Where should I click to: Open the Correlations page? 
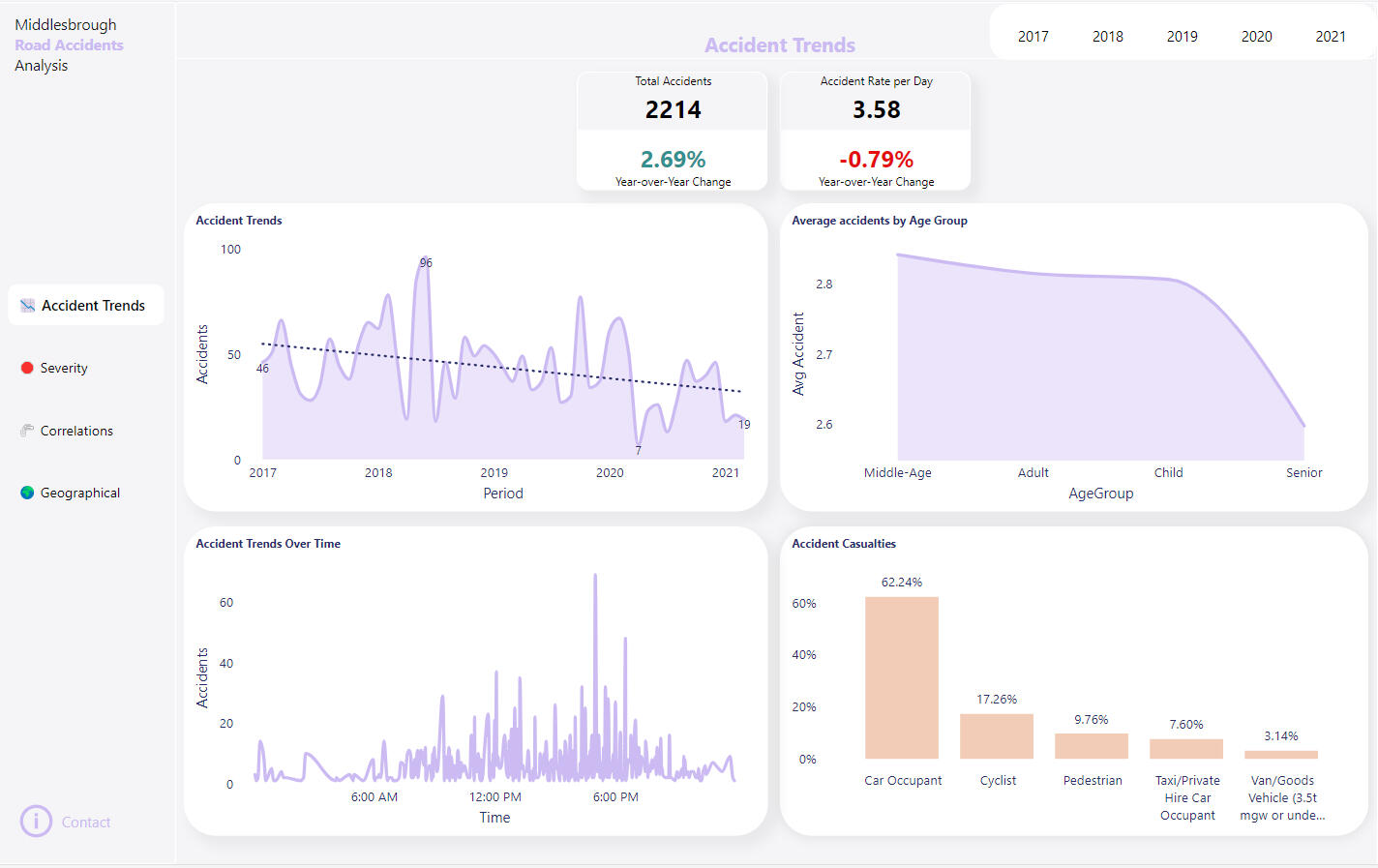(76, 431)
